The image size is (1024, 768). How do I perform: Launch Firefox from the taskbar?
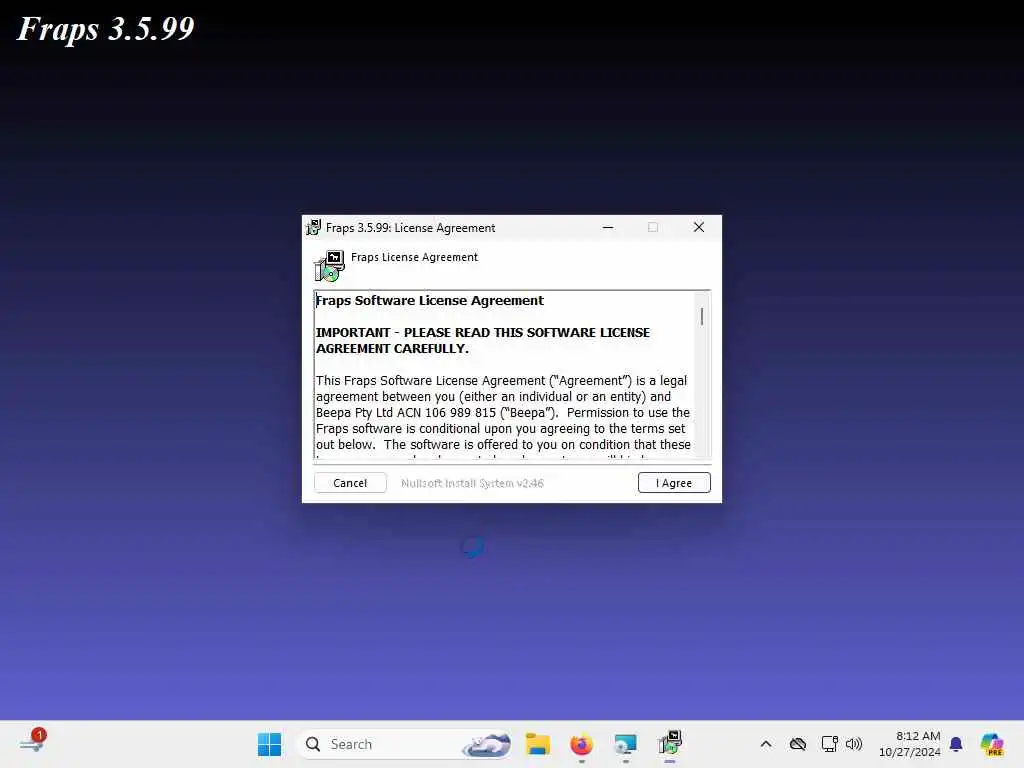click(581, 744)
